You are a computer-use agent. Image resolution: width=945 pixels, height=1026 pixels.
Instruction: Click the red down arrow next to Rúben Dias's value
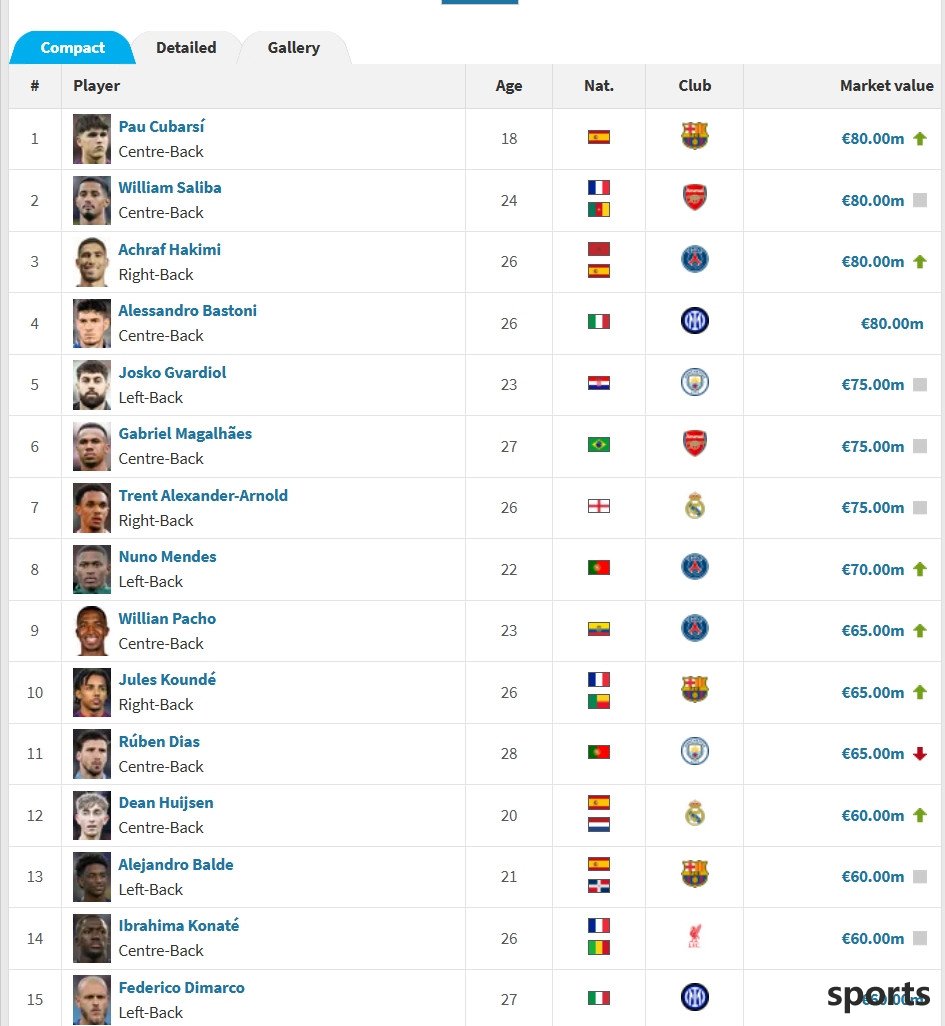[919, 754]
